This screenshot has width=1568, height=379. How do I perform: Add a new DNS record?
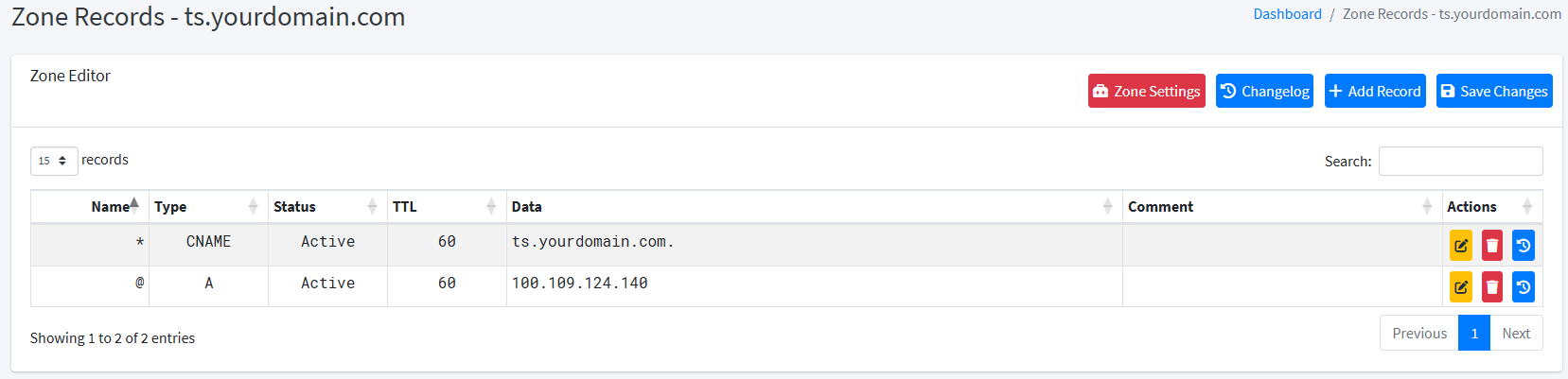[1375, 91]
